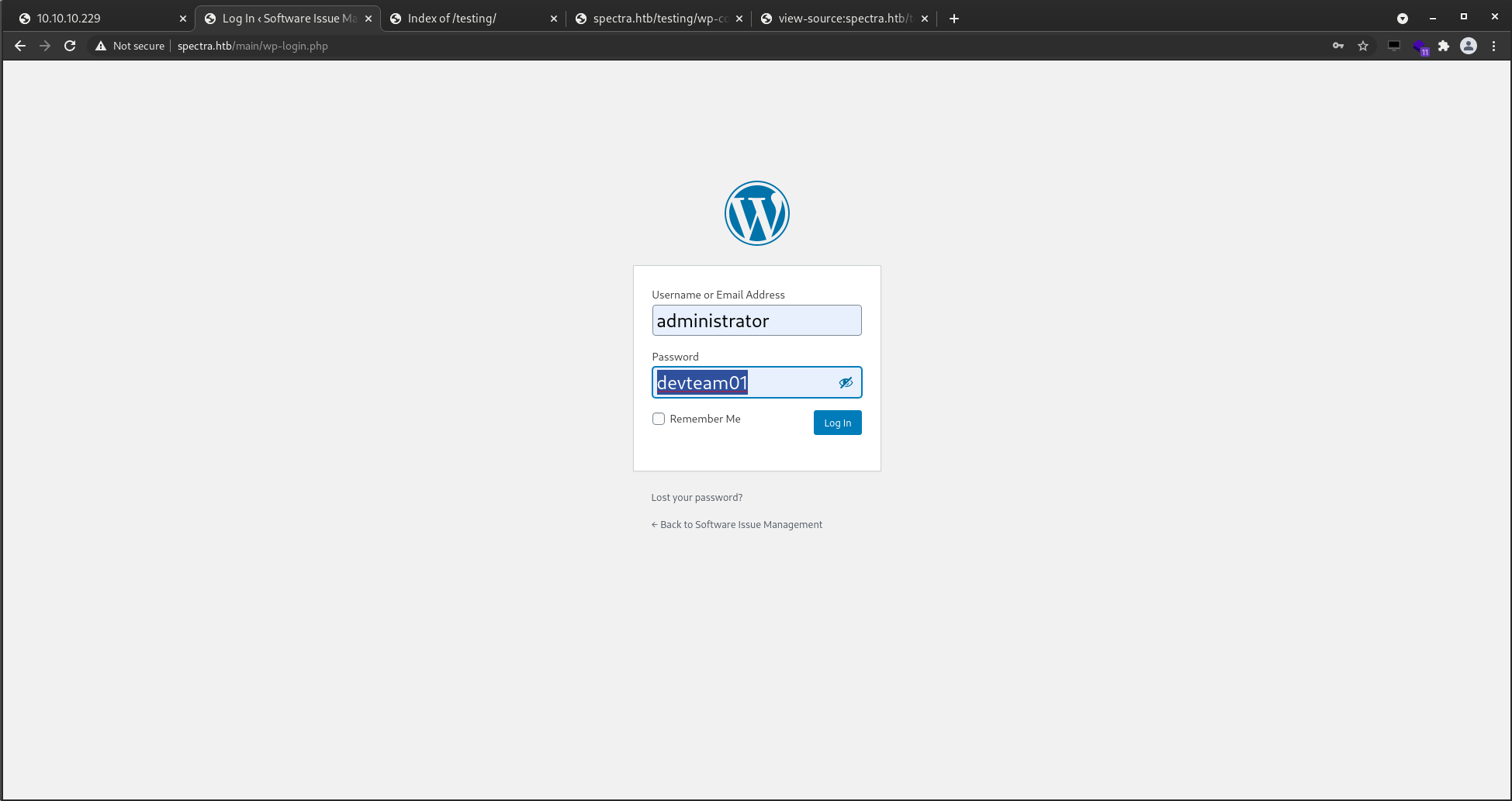The width and height of the screenshot is (1512, 801).
Task: Bookmark this page with the star icon
Action: point(1363,46)
